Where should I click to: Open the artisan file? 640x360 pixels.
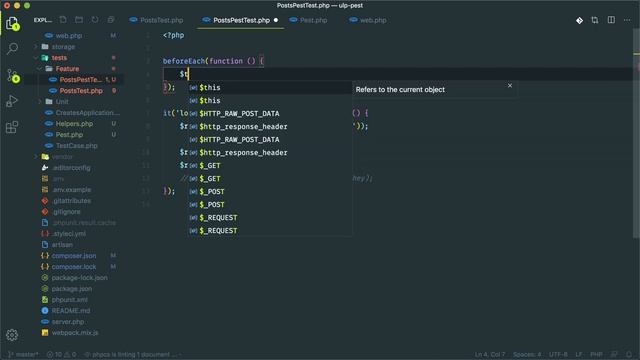point(62,245)
